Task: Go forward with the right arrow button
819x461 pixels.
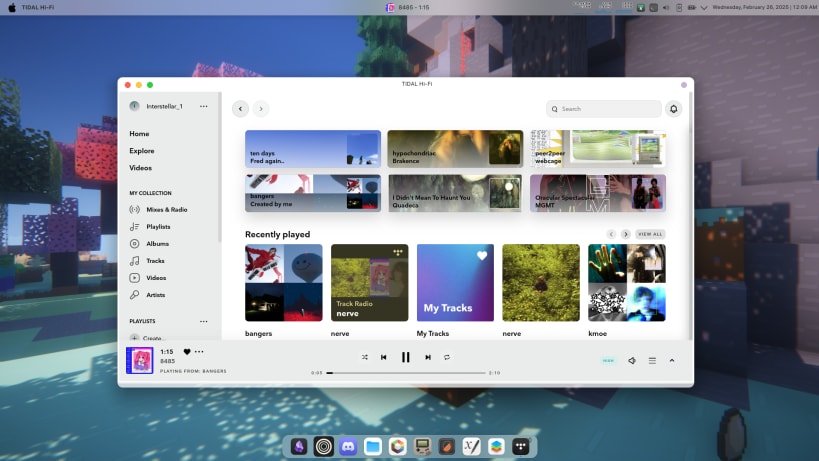Action: (x=261, y=109)
